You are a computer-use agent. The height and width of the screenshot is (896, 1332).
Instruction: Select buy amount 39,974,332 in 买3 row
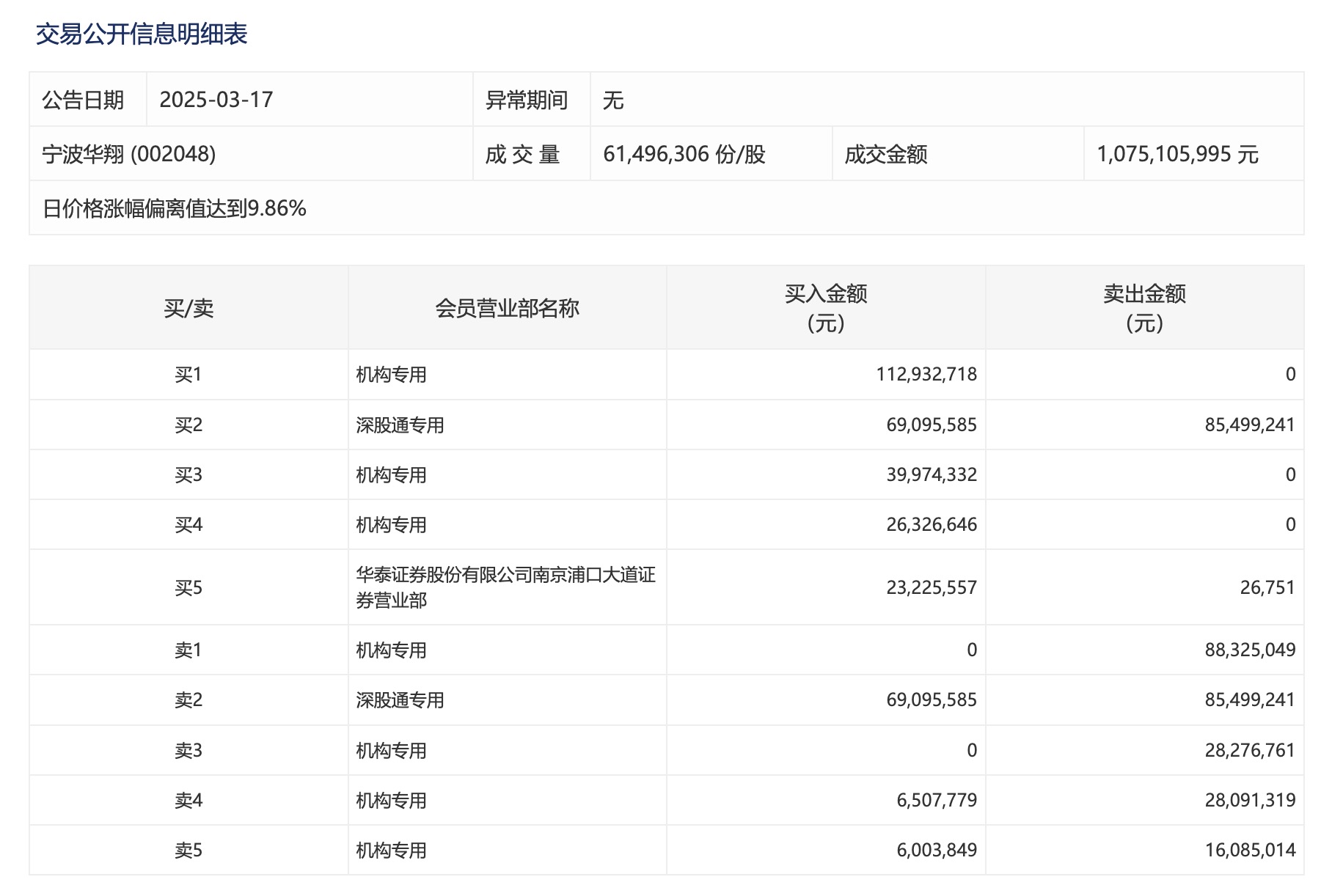tap(932, 475)
